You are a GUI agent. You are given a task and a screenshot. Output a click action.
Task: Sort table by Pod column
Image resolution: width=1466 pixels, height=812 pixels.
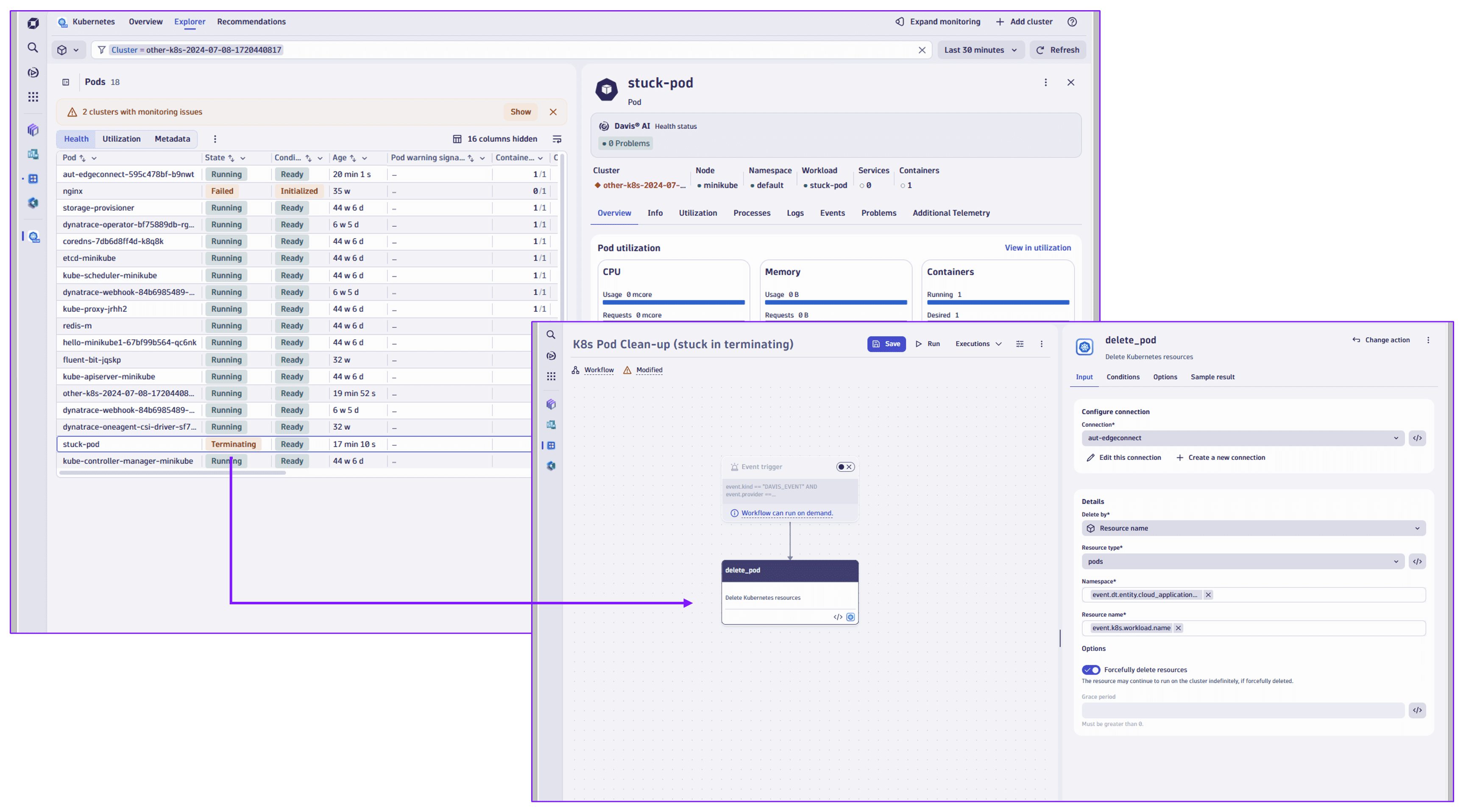83,158
